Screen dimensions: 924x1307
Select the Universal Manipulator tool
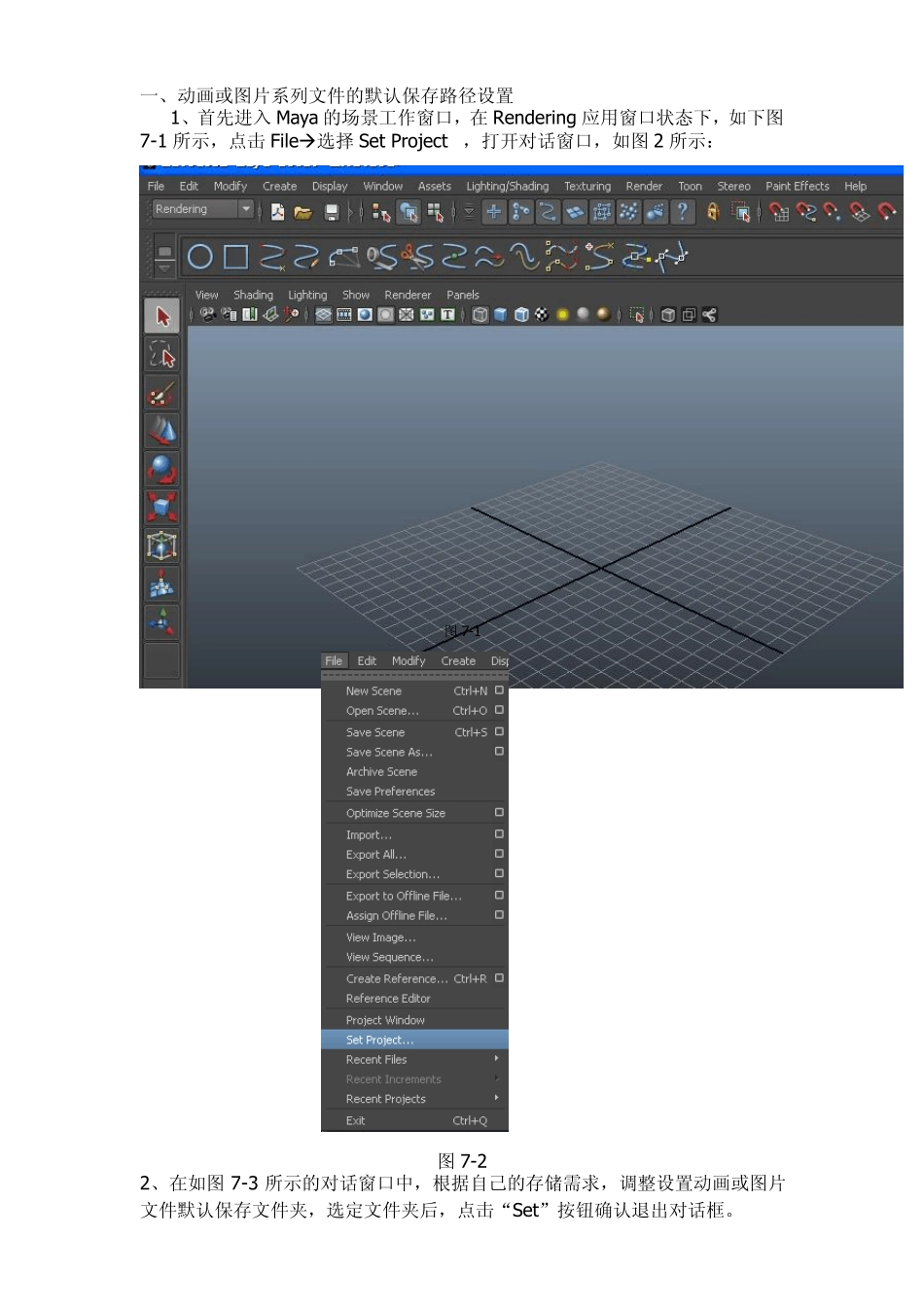[x=162, y=546]
